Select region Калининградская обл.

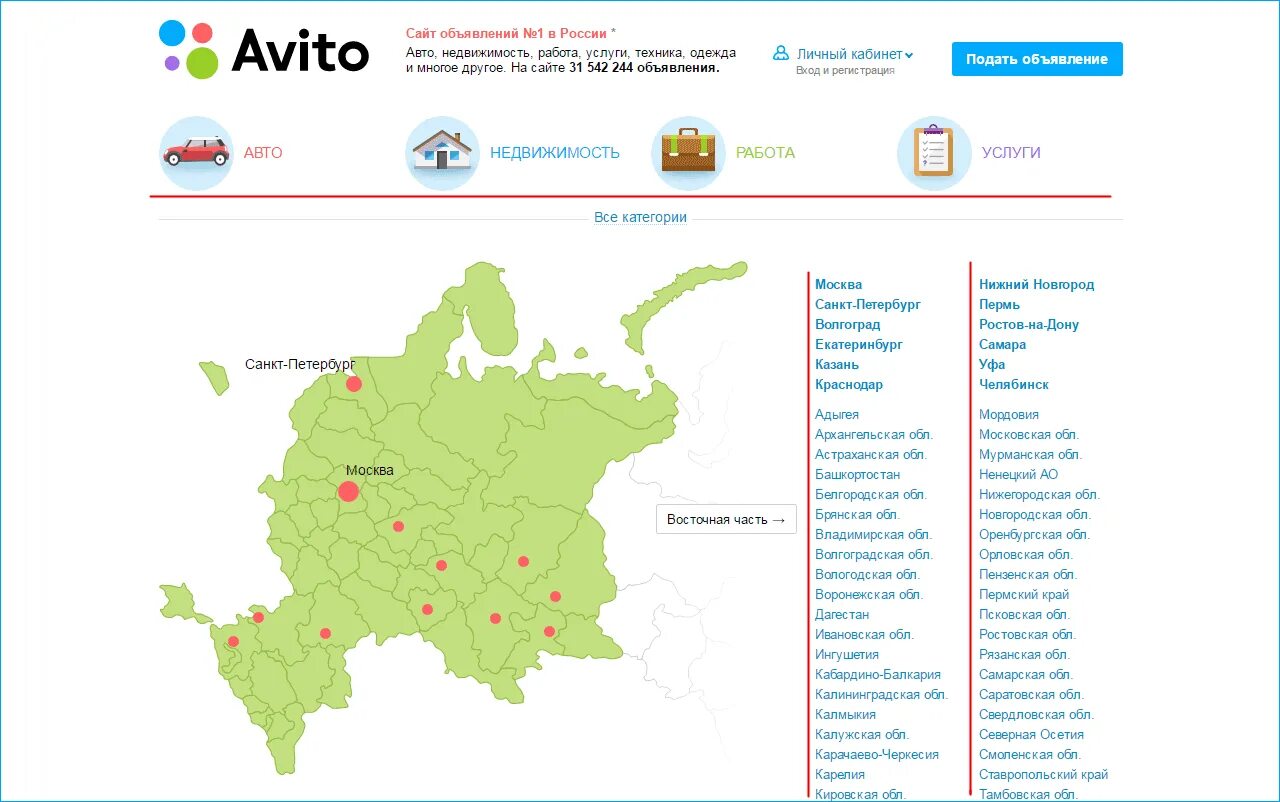(x=882, y=694)
